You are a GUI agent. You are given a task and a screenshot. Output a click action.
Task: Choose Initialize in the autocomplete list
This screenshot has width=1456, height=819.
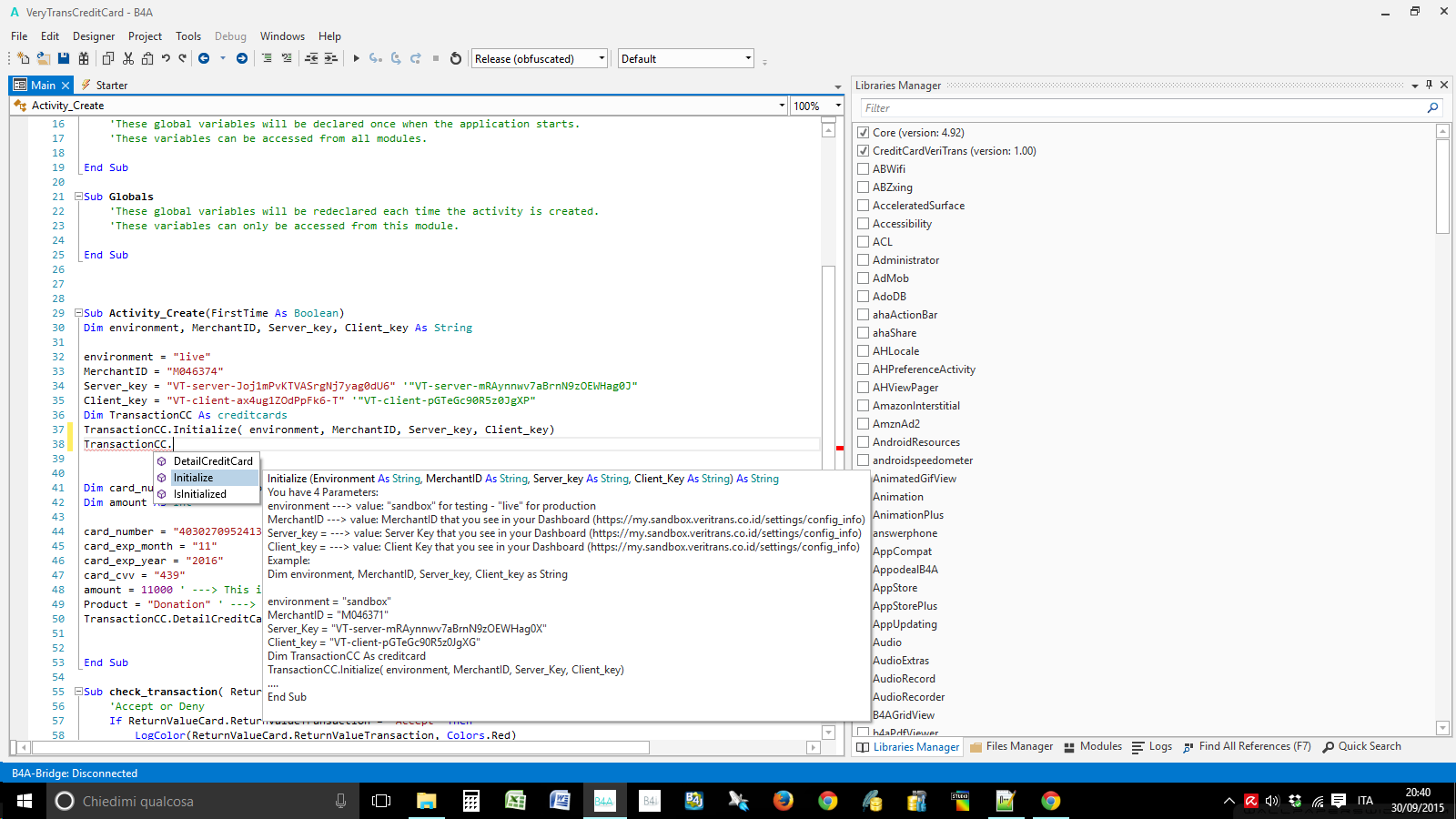207,478
